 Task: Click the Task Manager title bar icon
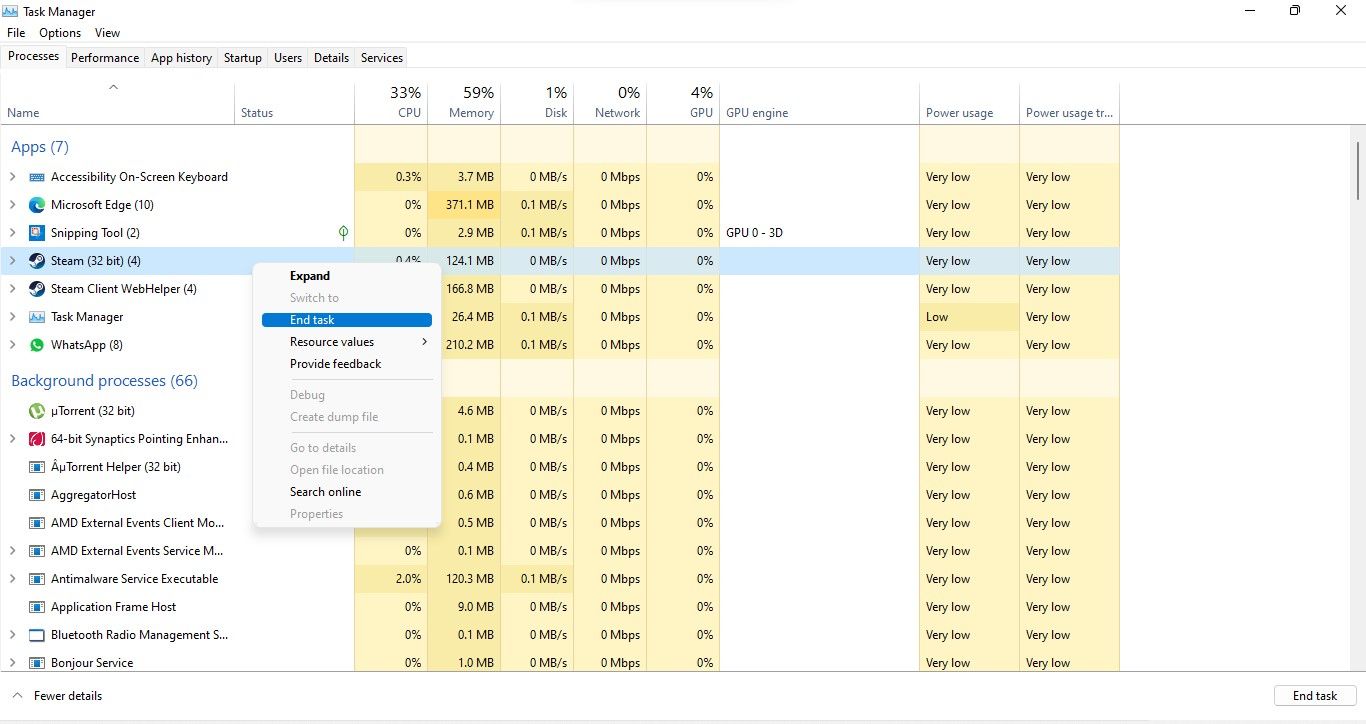11,11
